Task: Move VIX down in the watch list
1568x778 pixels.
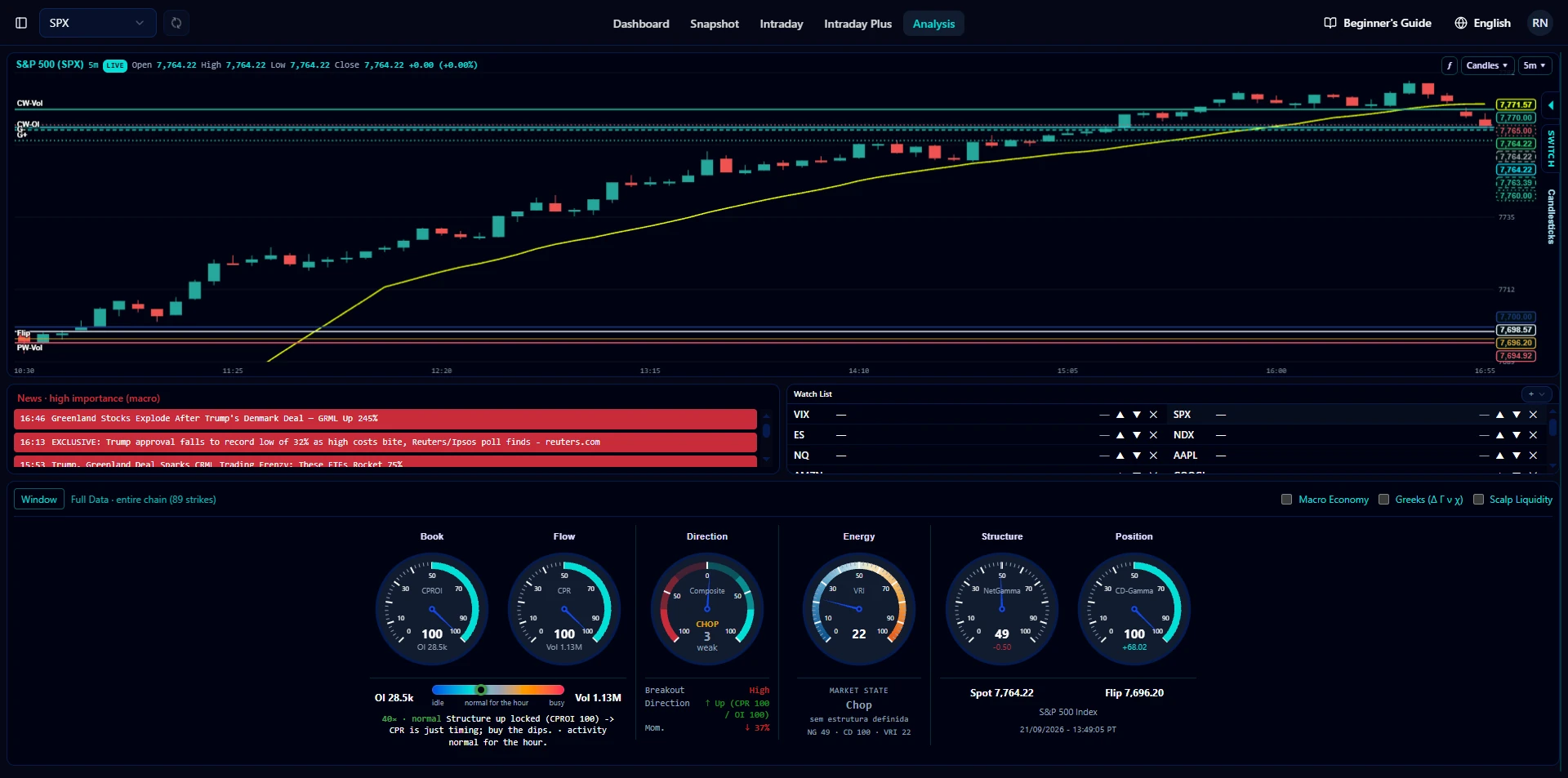Action: [1137, 415]
